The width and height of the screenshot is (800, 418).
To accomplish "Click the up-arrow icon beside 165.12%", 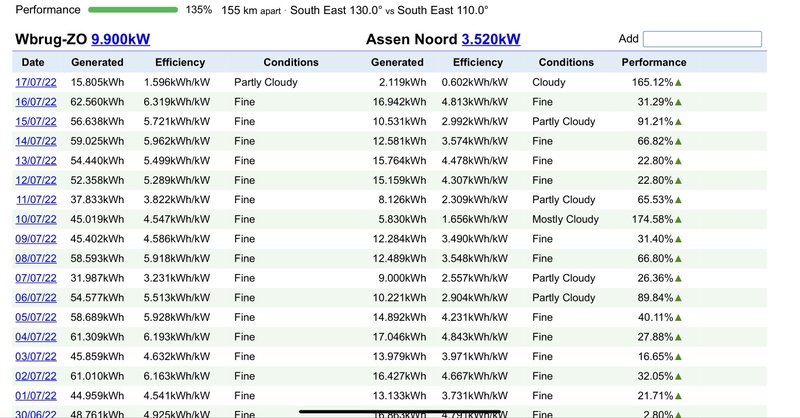I will pos(678,83).
